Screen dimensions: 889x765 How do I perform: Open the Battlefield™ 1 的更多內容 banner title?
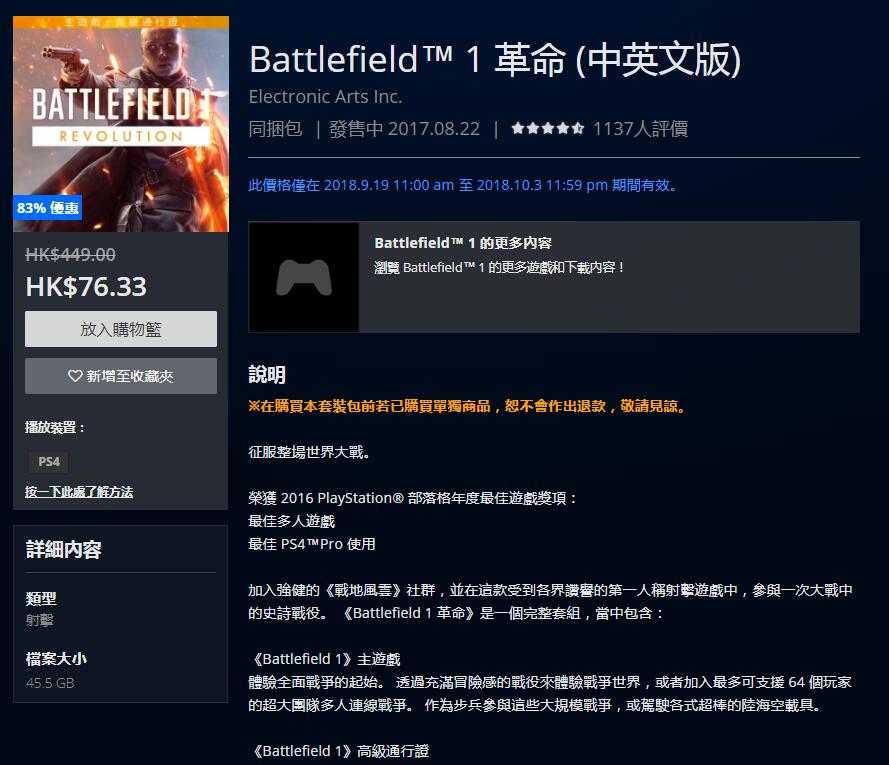coord(462,243)
